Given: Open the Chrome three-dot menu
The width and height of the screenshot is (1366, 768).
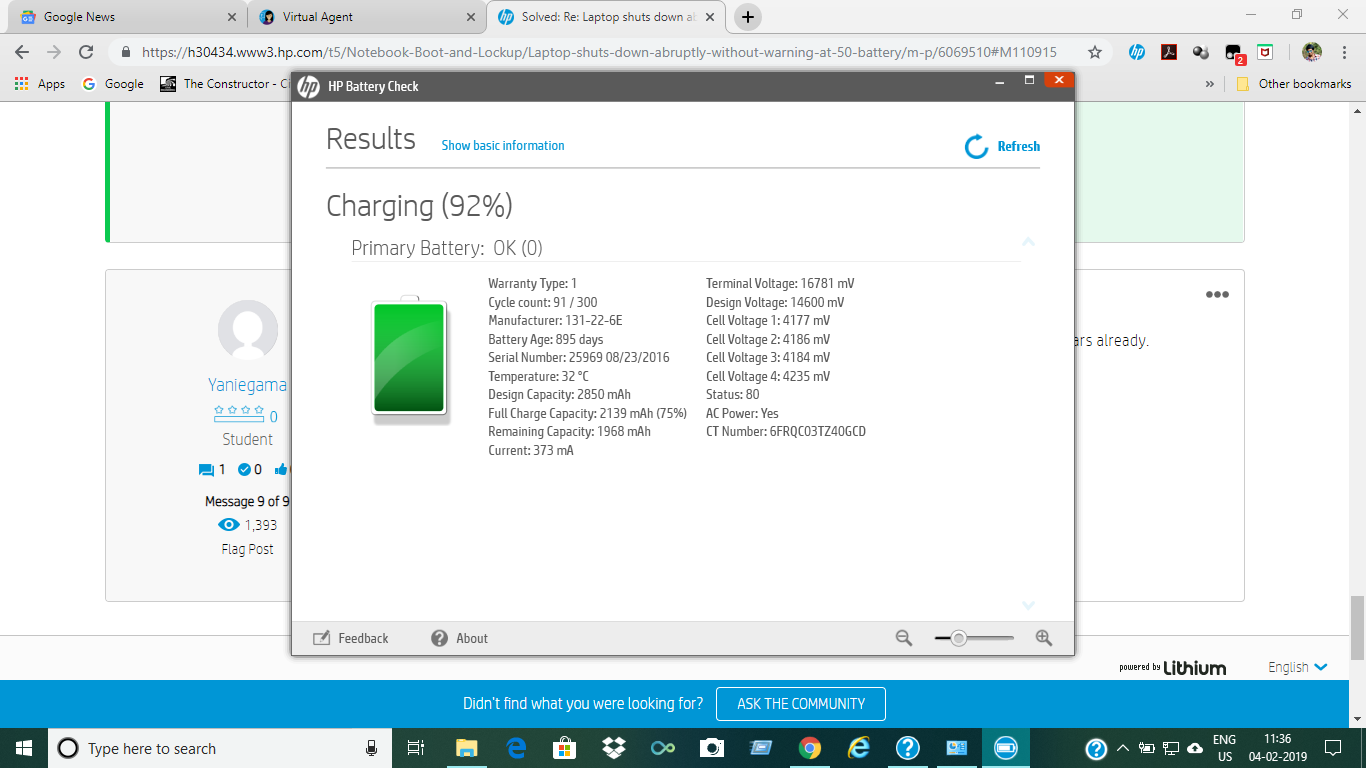Looking at the screenshot, I should click(1344, 52).
